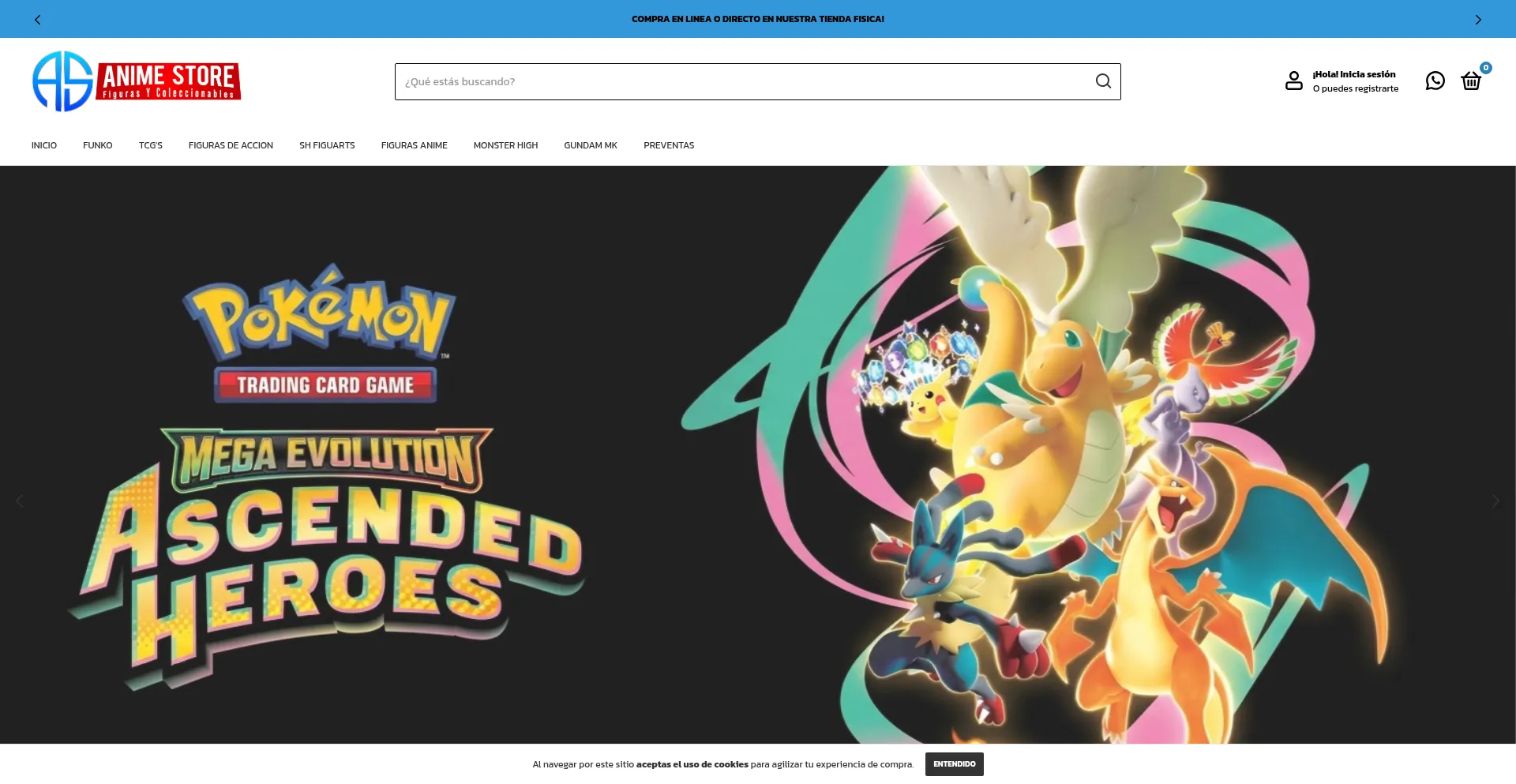Open the MONSTER HIGH category
The image size is (1516, 784).
(505, 145)
